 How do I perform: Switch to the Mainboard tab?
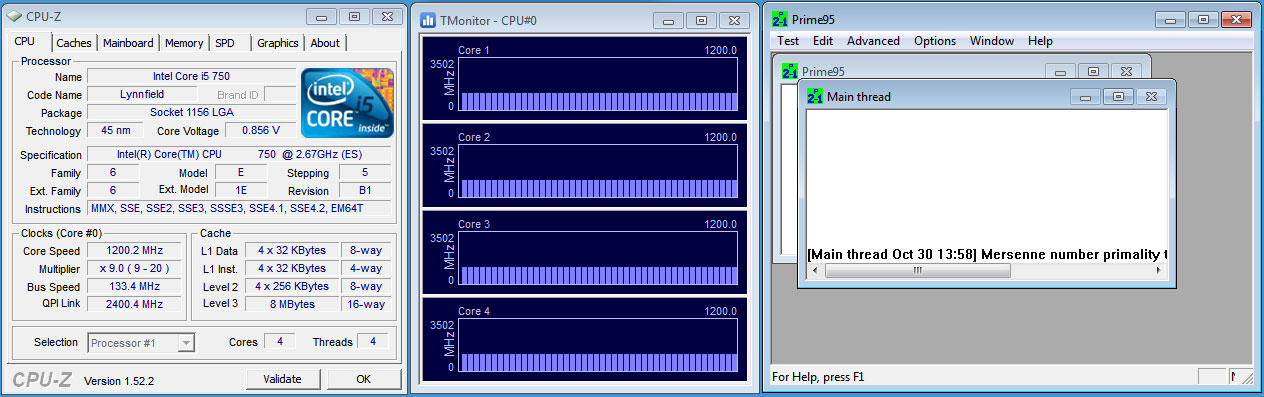pyautogui.click(x=128, y=43)
